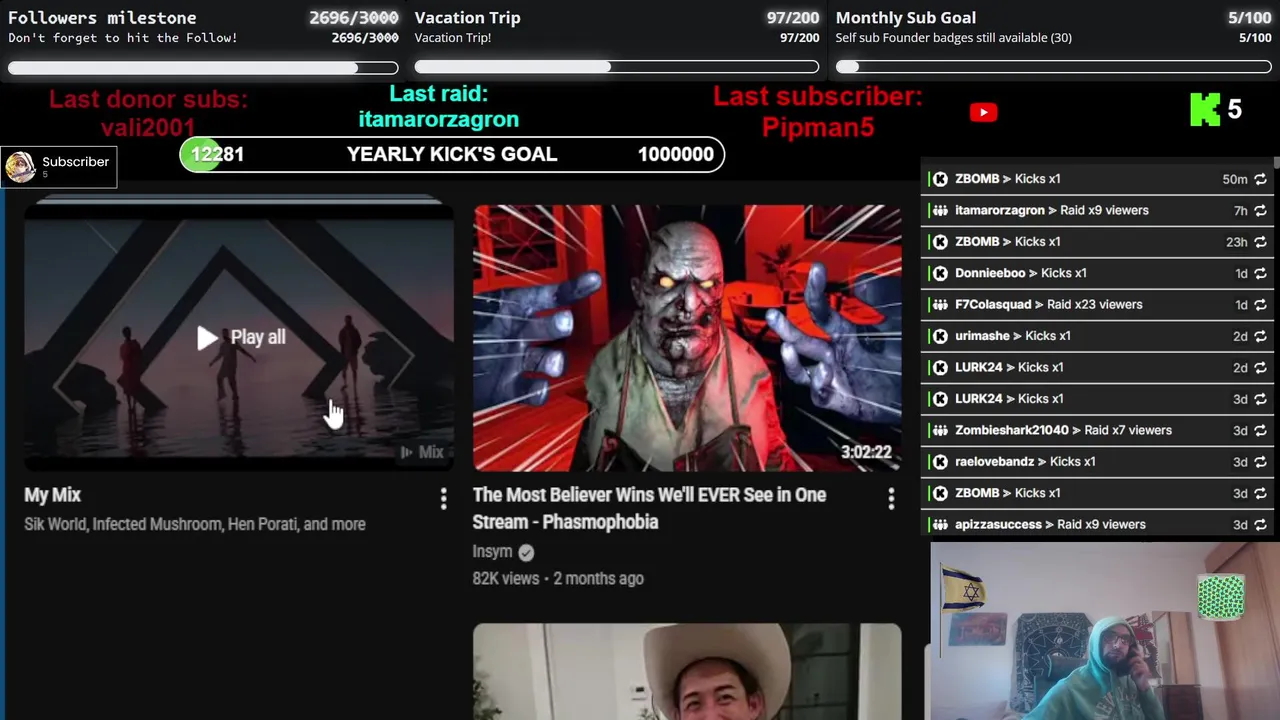Screen dimensions: 1280x720
Task: Click last donor name 'vali2001'
Action: coord(148,127)
